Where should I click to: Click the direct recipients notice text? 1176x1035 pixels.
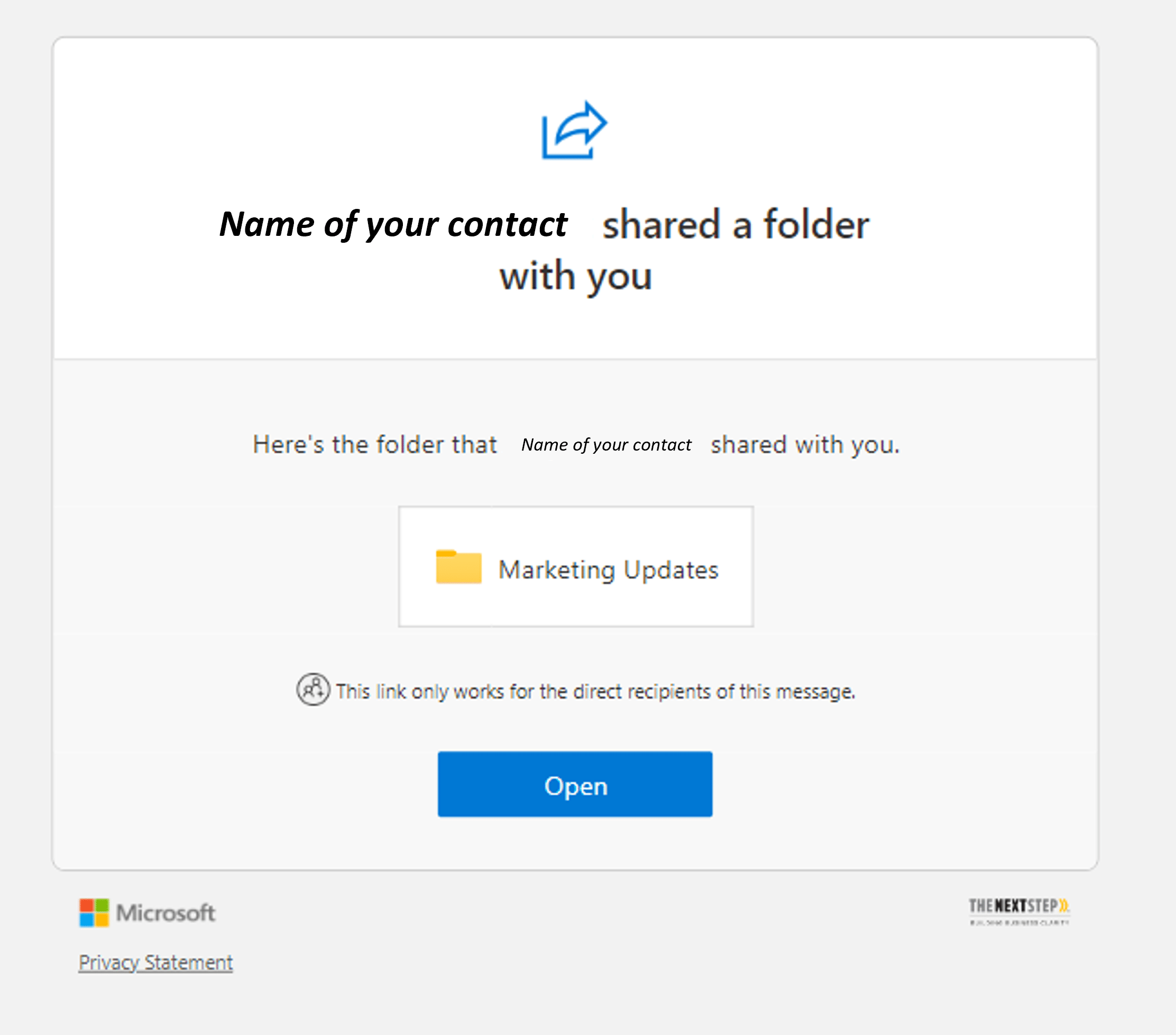tap(595, 691)
